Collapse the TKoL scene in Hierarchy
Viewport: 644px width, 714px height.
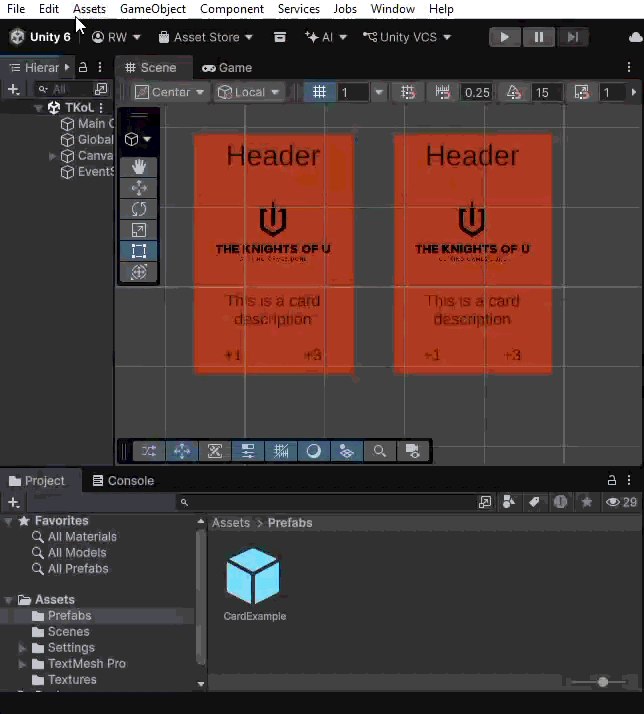click(38, 108)
